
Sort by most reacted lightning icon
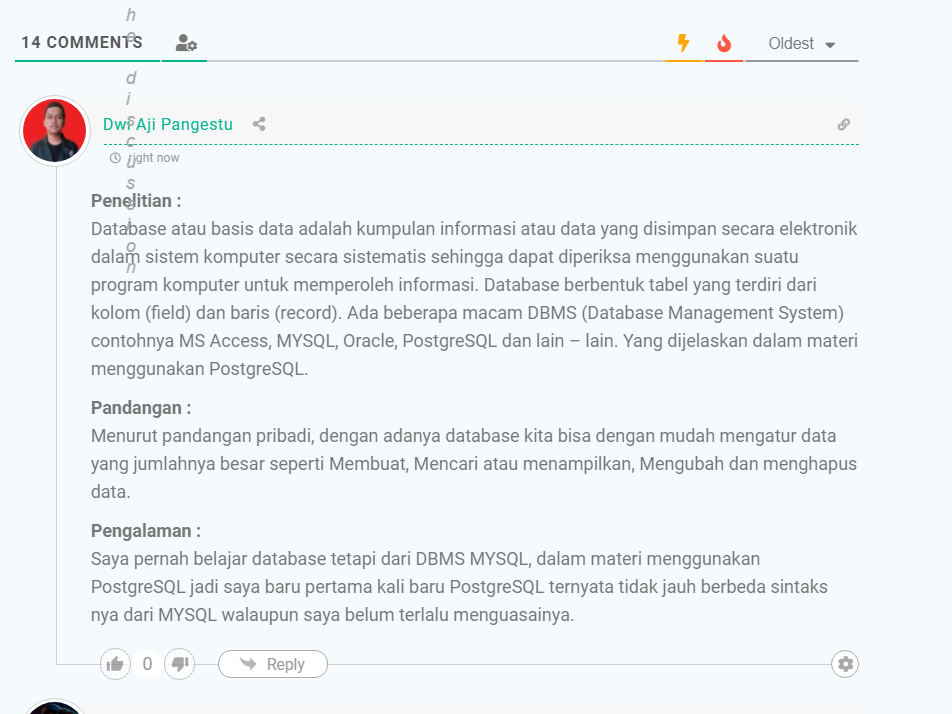pyautogui.click(x=684, y=43)
